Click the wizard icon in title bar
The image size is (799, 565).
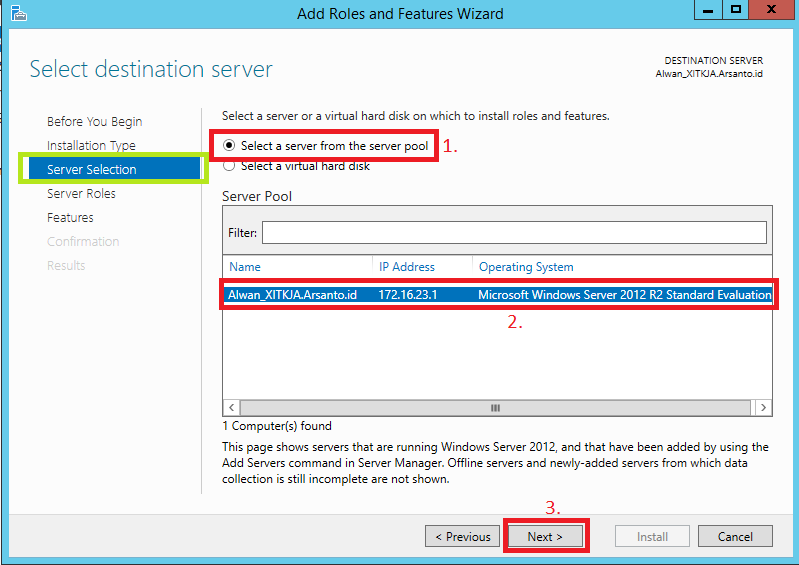18,13
